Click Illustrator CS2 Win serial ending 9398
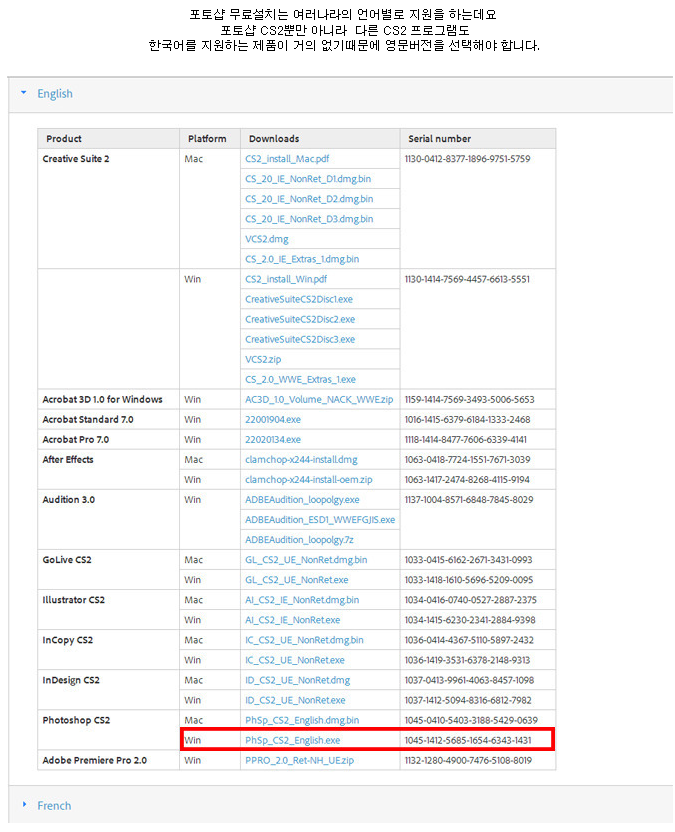The image size is (675, 832). point(470,620)
